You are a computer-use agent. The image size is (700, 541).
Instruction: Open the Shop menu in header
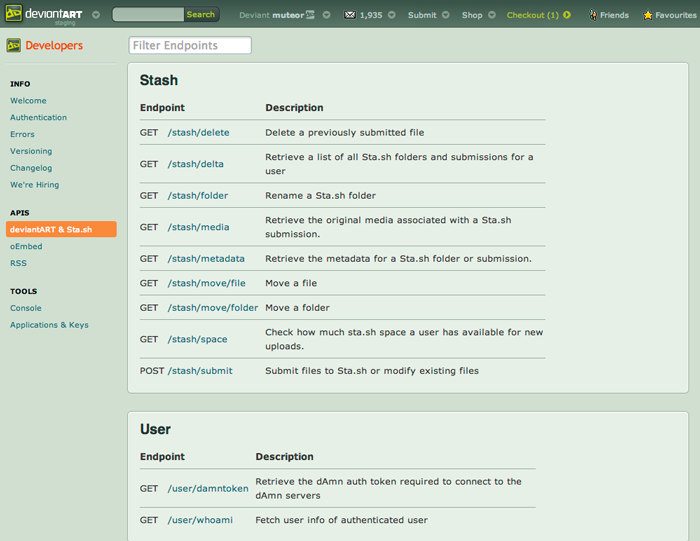pos(472,15)
